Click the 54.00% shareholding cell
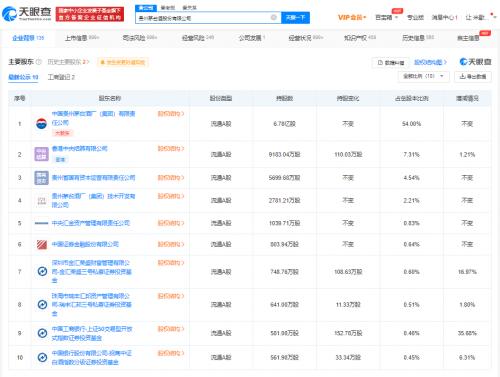Viewport: 500px width, 377px height. click(411, 124)
